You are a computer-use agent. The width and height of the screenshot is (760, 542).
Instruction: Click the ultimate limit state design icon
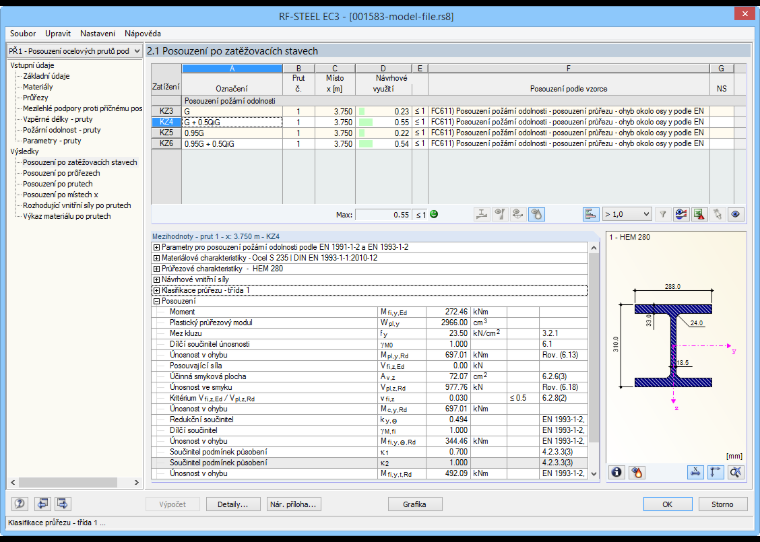click(481, 214)
